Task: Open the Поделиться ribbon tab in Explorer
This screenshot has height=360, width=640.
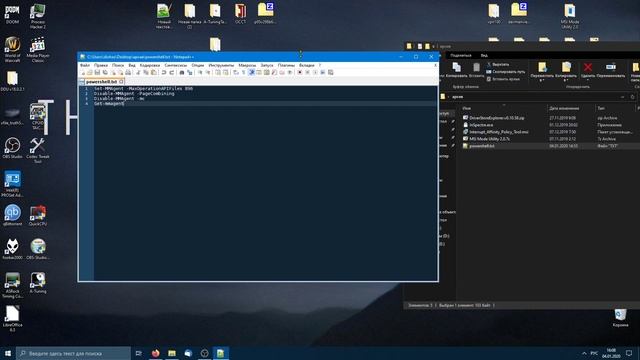Action: (x=461, y=55)
